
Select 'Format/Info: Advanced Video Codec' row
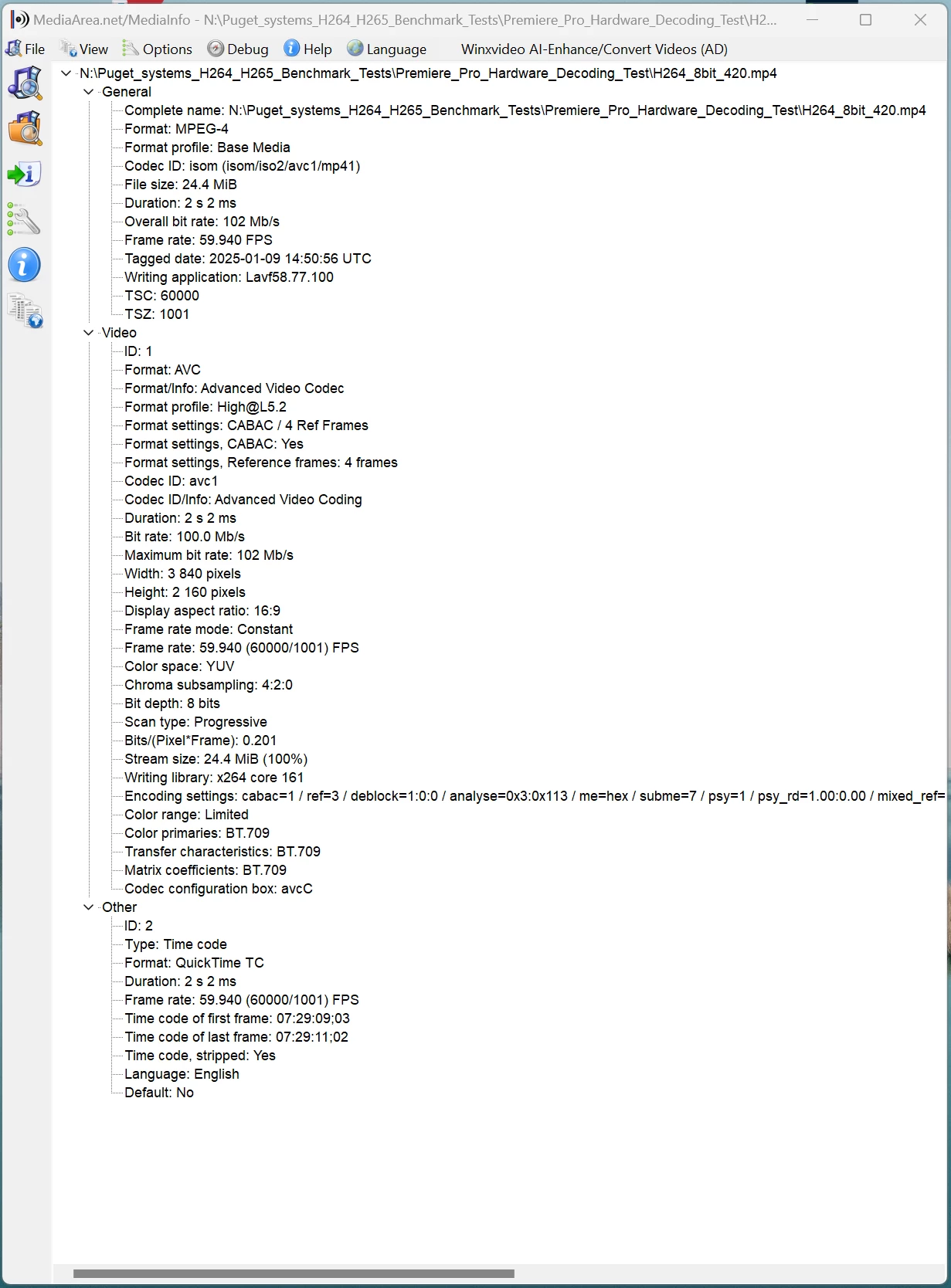click(234, 388)
